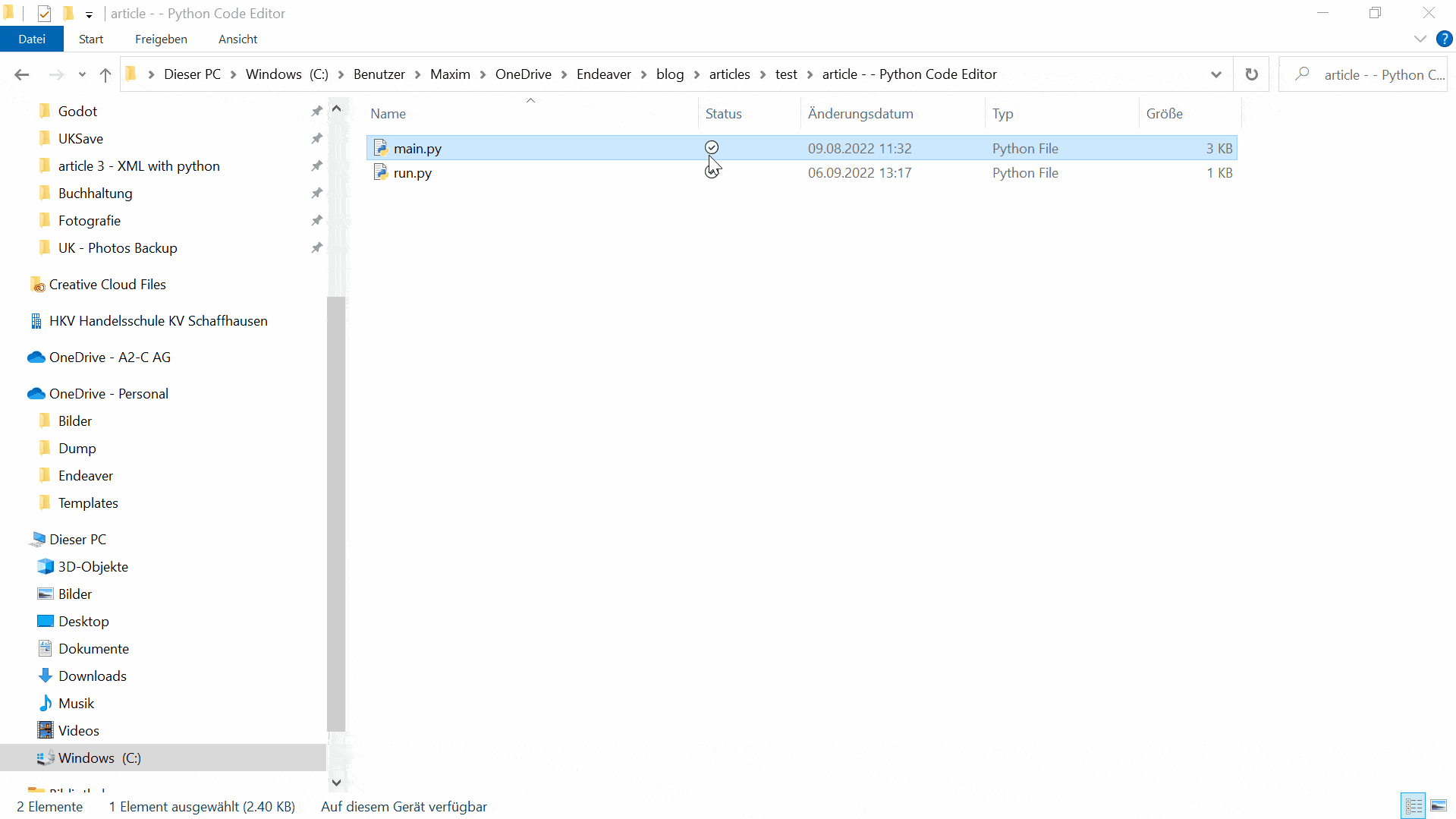Click the Up one level arrow

click(105, 74)
